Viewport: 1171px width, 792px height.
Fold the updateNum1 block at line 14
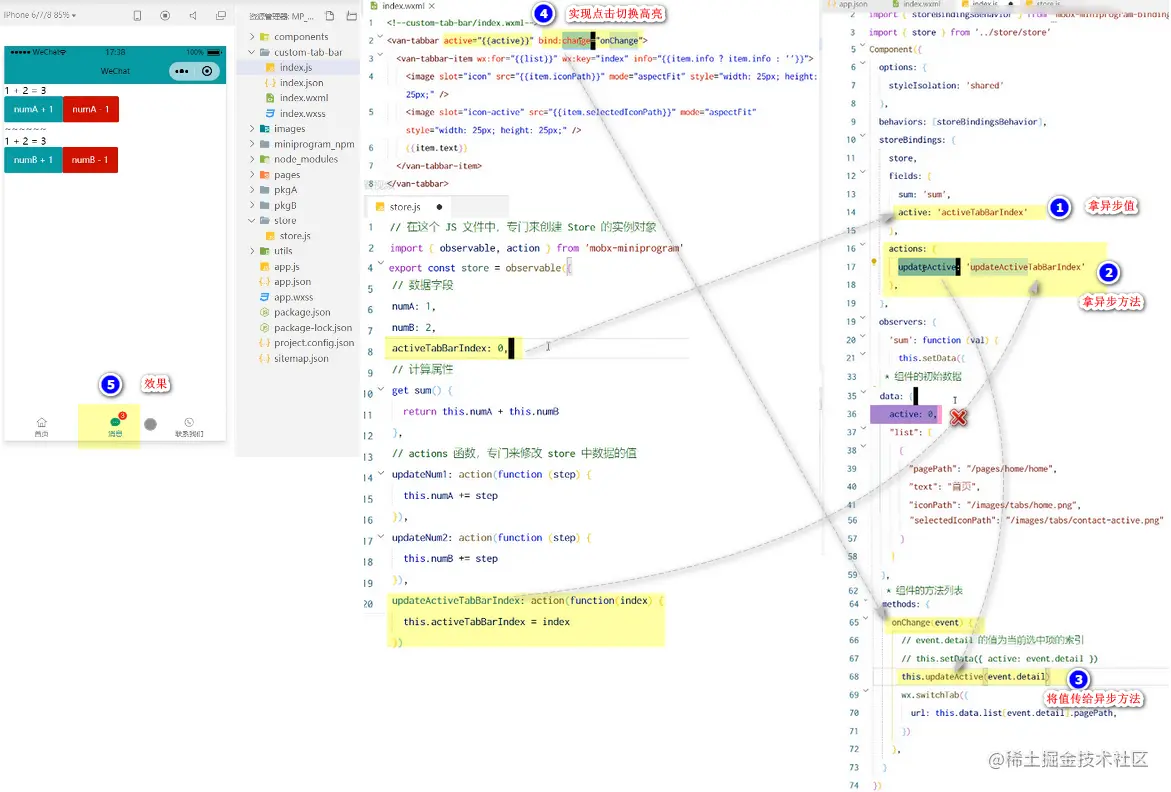tap(380, 473)
